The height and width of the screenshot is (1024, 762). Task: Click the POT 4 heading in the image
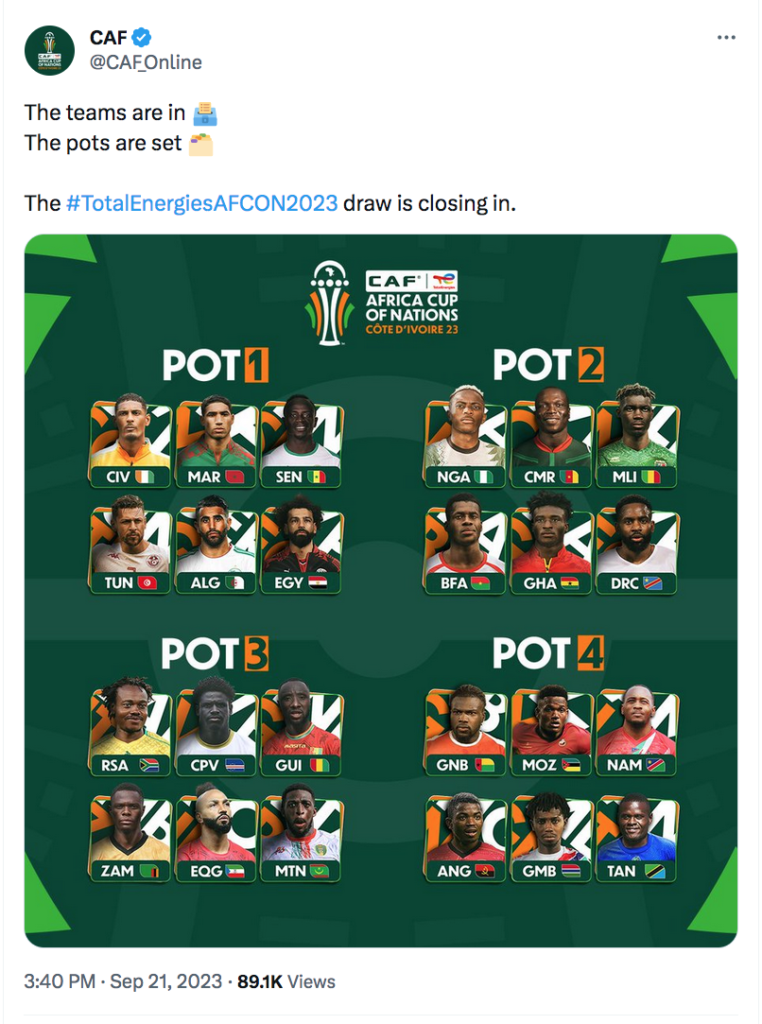click(x=548, y=653)
